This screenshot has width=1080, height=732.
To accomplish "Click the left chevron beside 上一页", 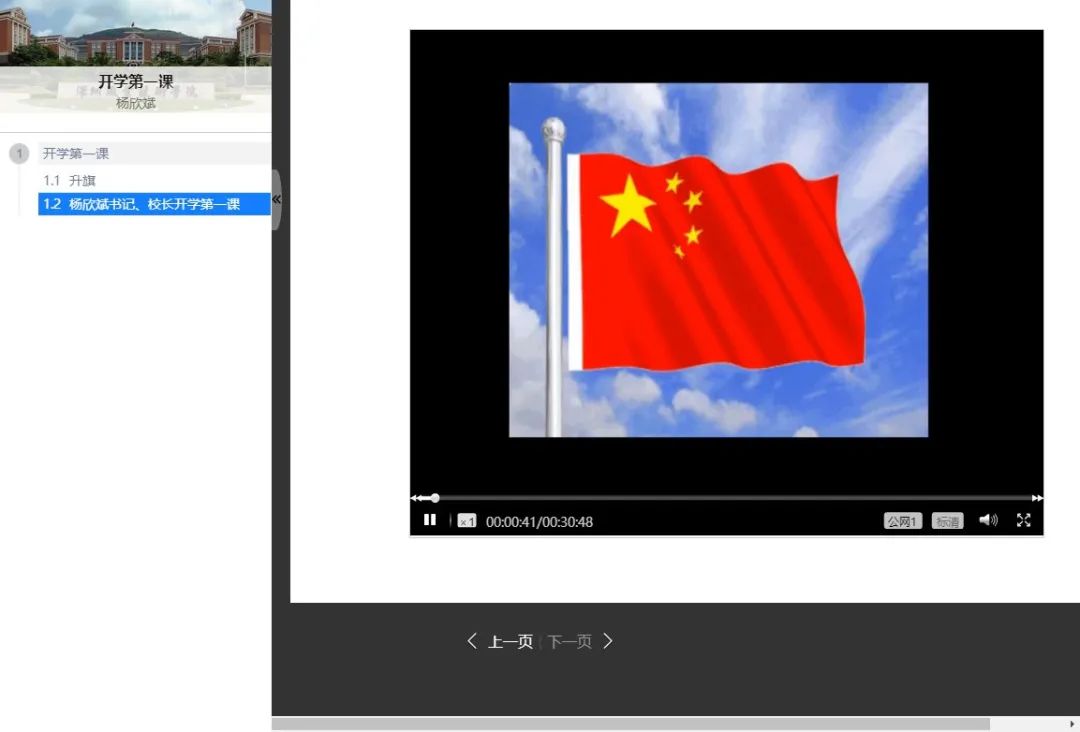I will point(472,641).
